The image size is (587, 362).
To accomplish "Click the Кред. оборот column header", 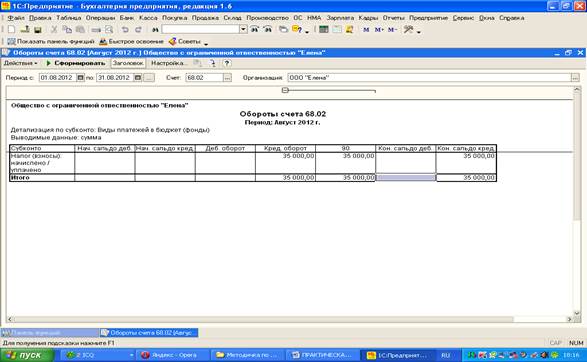I will click(285, 148).
